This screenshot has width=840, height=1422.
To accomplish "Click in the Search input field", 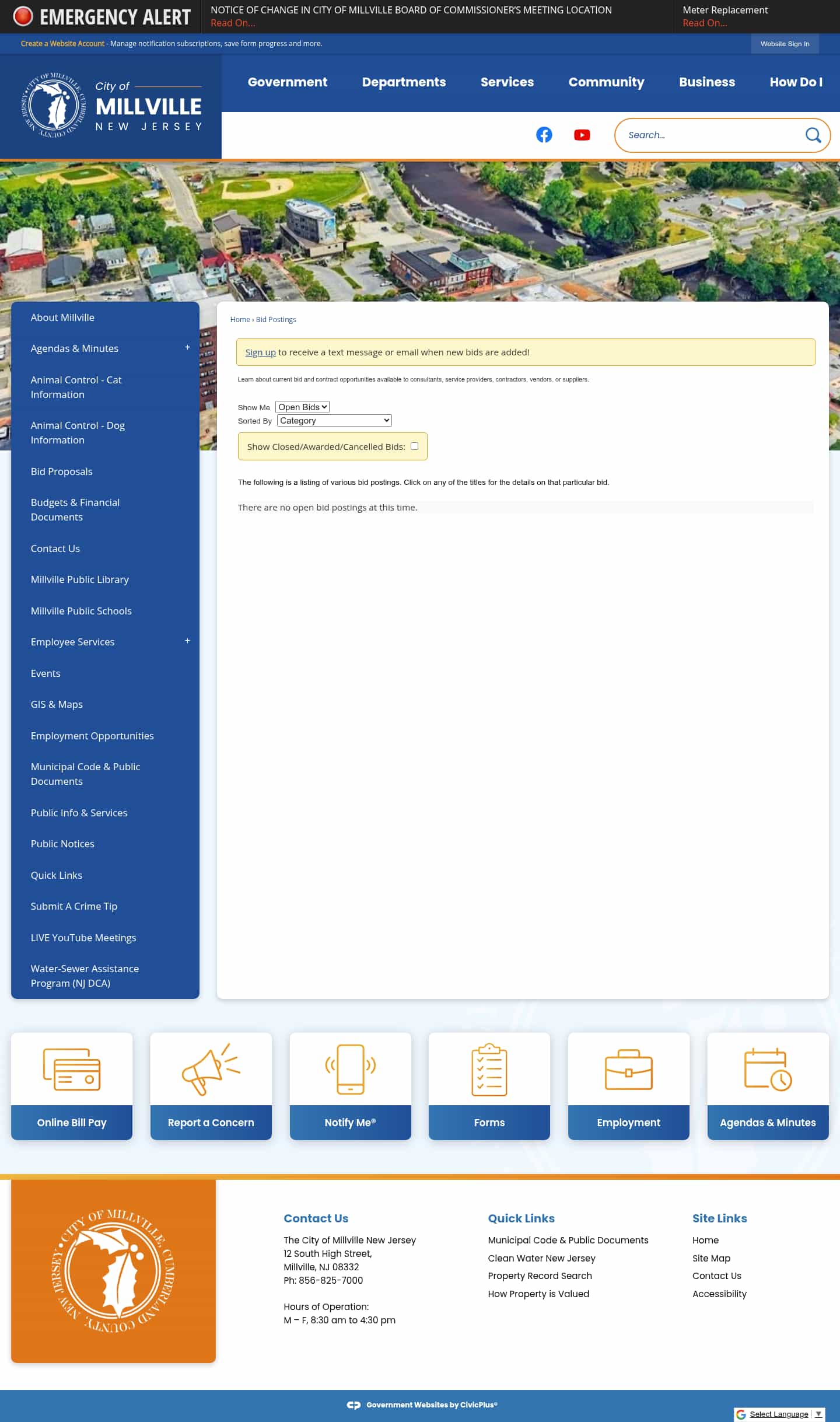I will click(x=712, y=135).
